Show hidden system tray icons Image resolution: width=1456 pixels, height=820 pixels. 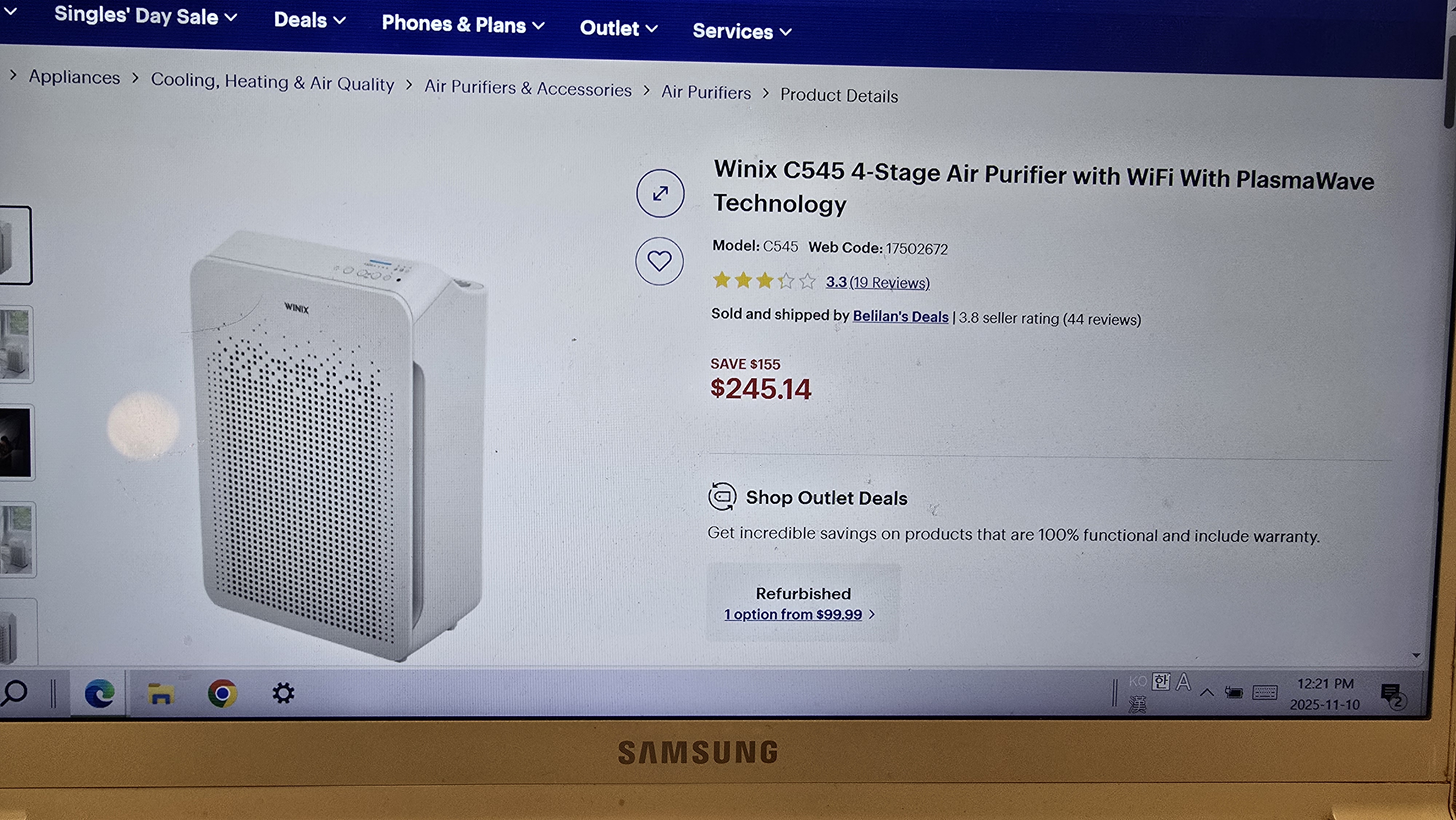point(1207,692)
